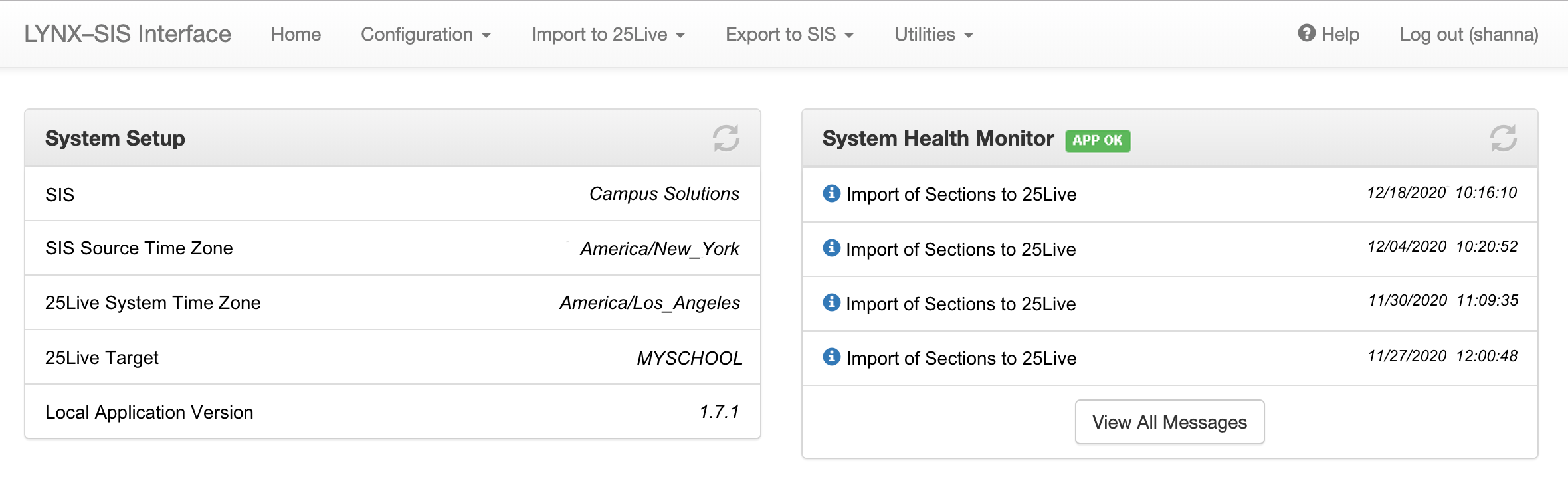
Task: Select the 11/27/2020 12:00:48 timestamp
Action: [x=1442, y=356]
